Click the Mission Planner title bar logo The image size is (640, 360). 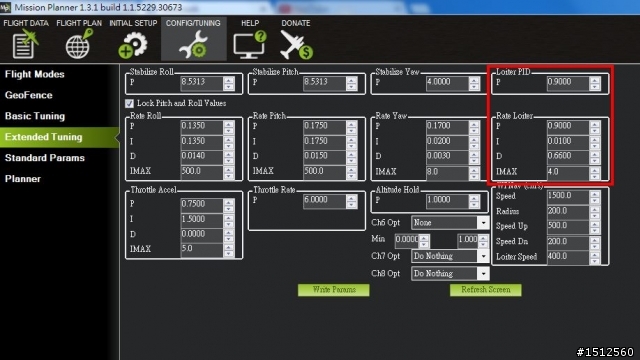5,7
